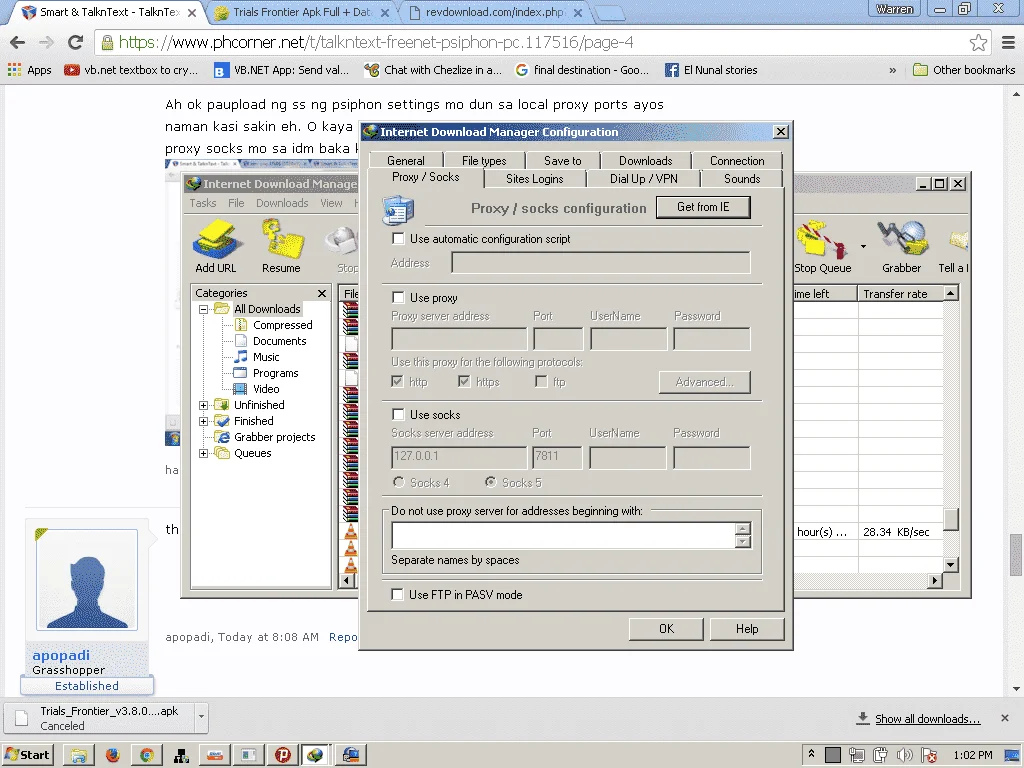Open Show all downloads link
Image resolution: width=1024 pixels, height=768 pixels.
[927, 718]
